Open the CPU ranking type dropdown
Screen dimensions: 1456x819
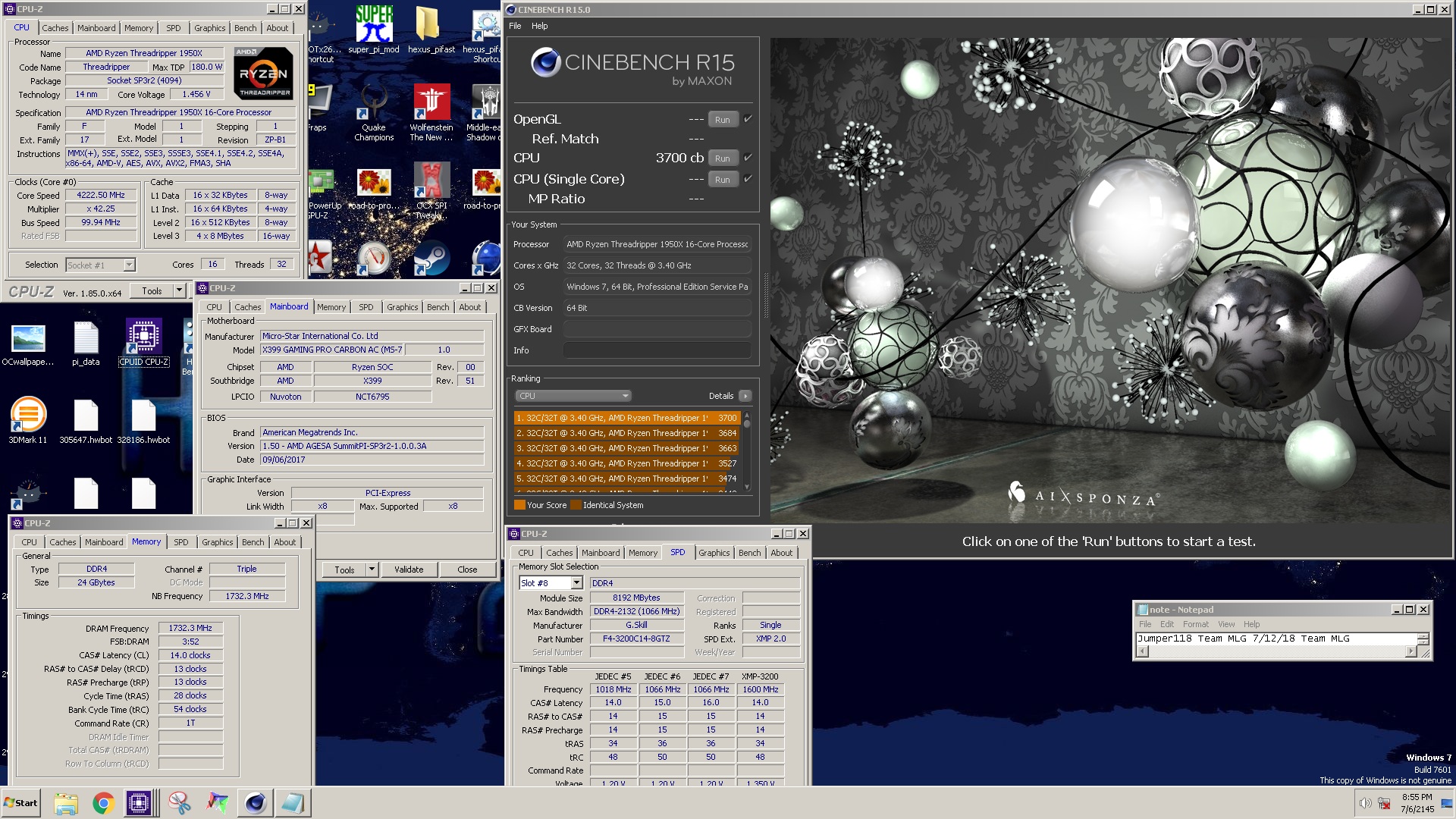click(573, 396)
